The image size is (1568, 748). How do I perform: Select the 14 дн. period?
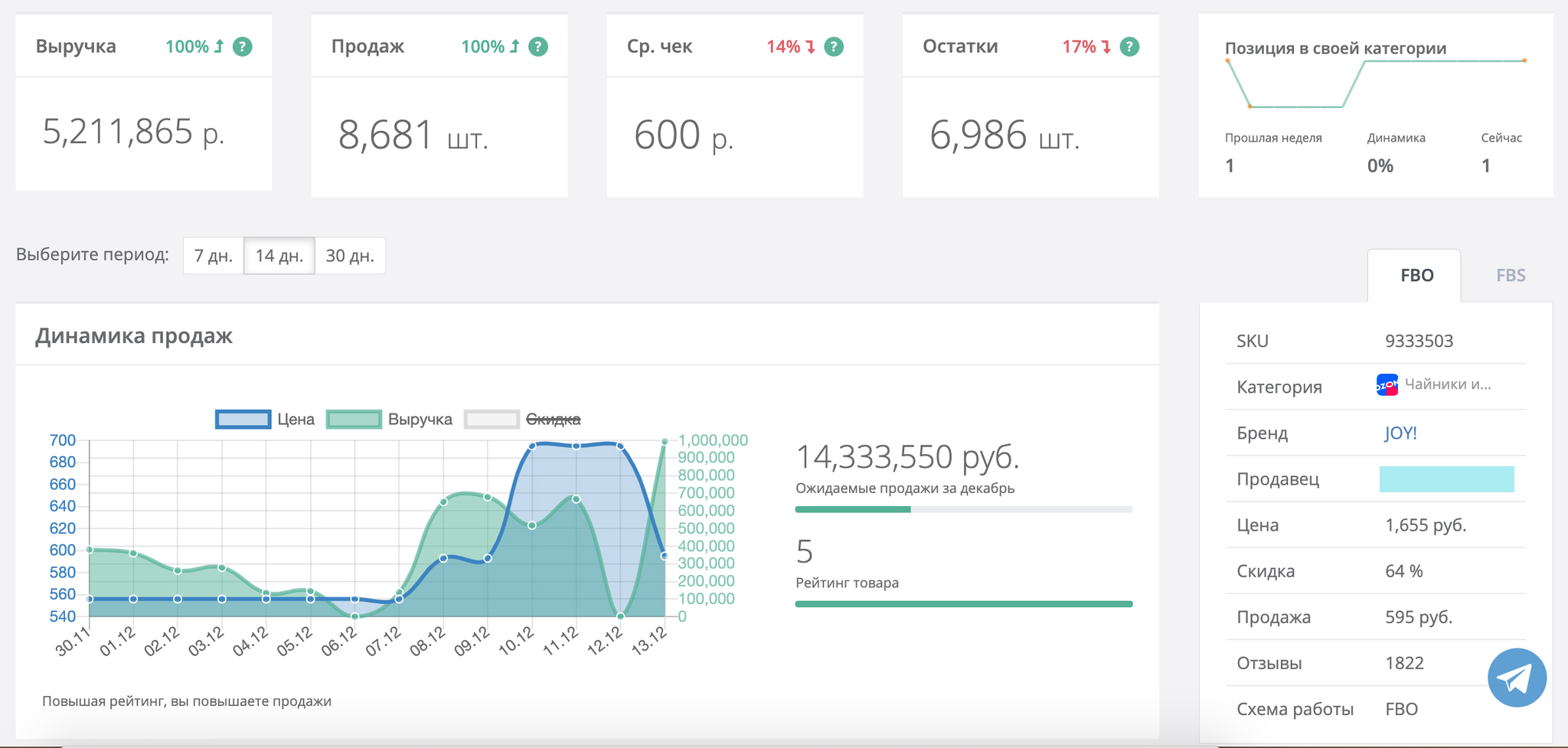279,256
